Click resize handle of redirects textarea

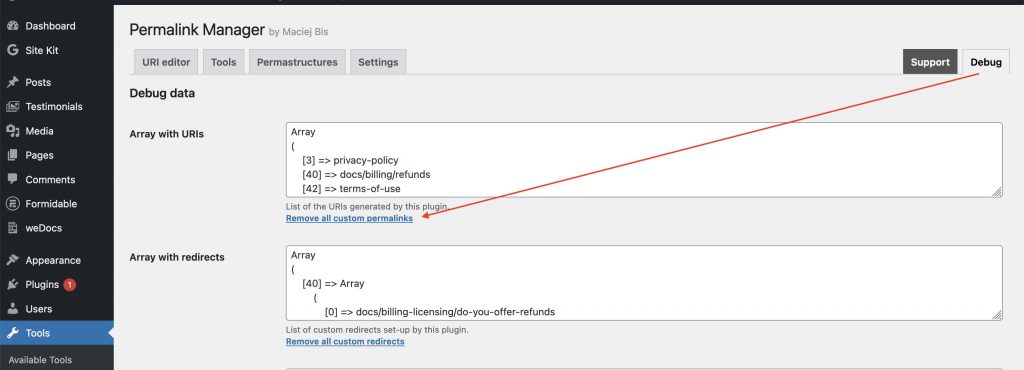tap(997, 315)
